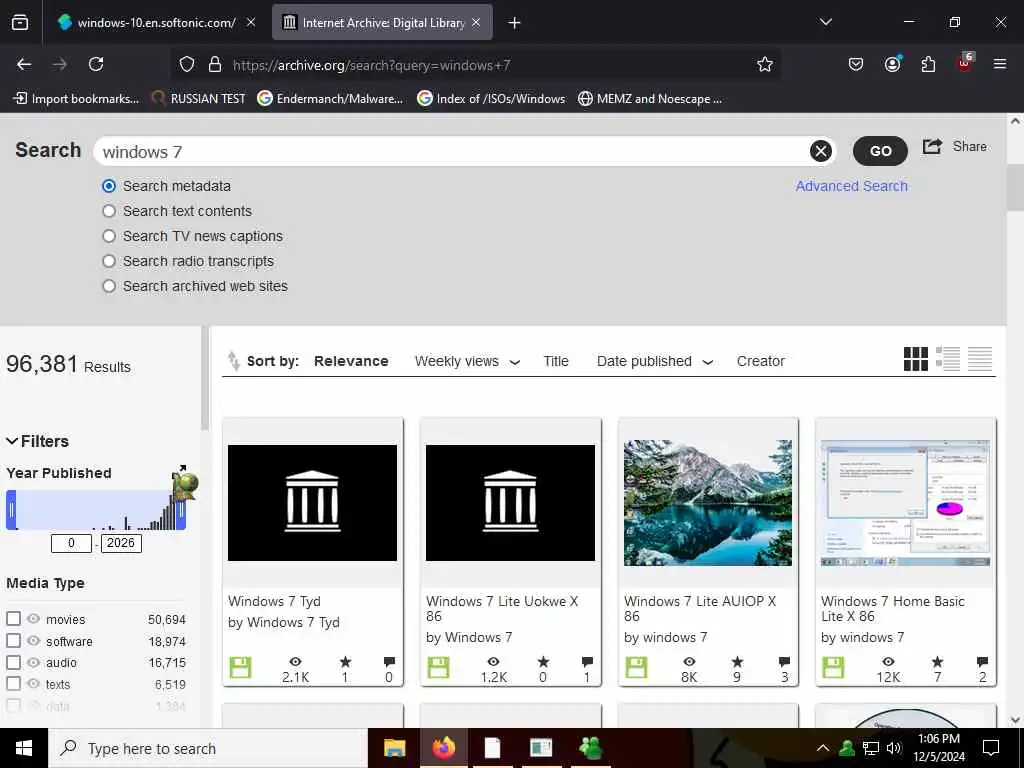Select Search text contents option

click(x=109, y=211)
